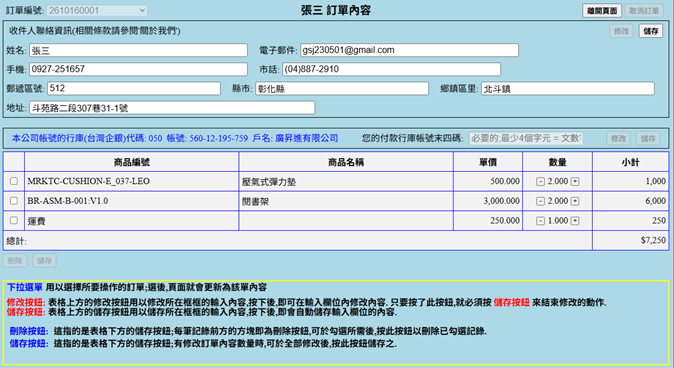Click the leave page button
674x368 pixels.
pos(602,11)
